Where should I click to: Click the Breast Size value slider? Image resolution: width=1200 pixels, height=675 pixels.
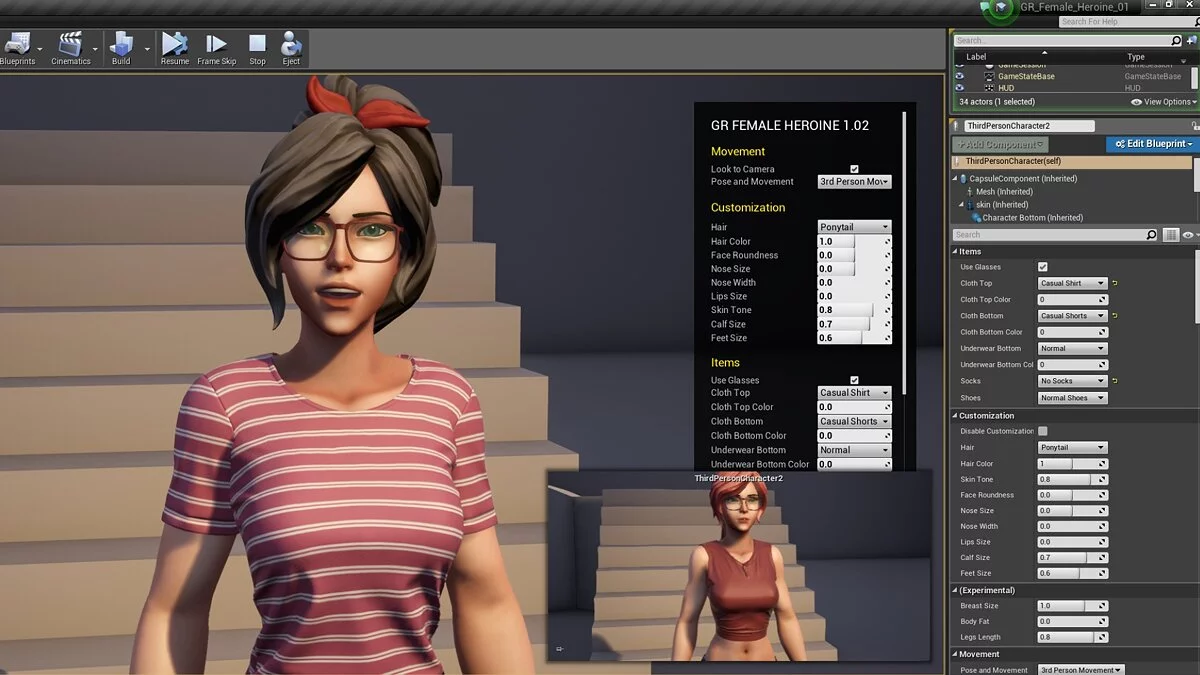[1072, 606]
